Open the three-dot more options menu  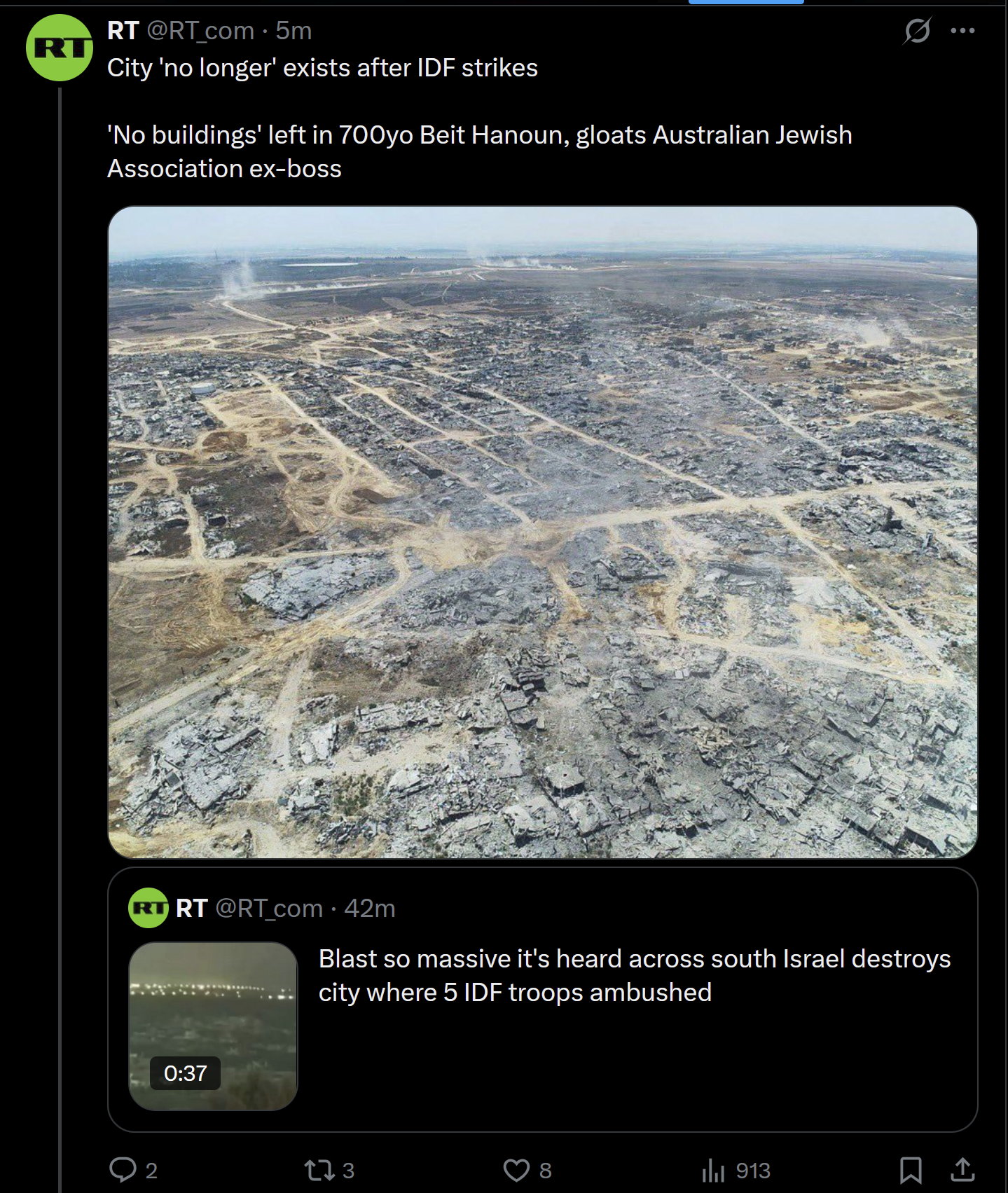pyautogui.click(x=962, y=31)
